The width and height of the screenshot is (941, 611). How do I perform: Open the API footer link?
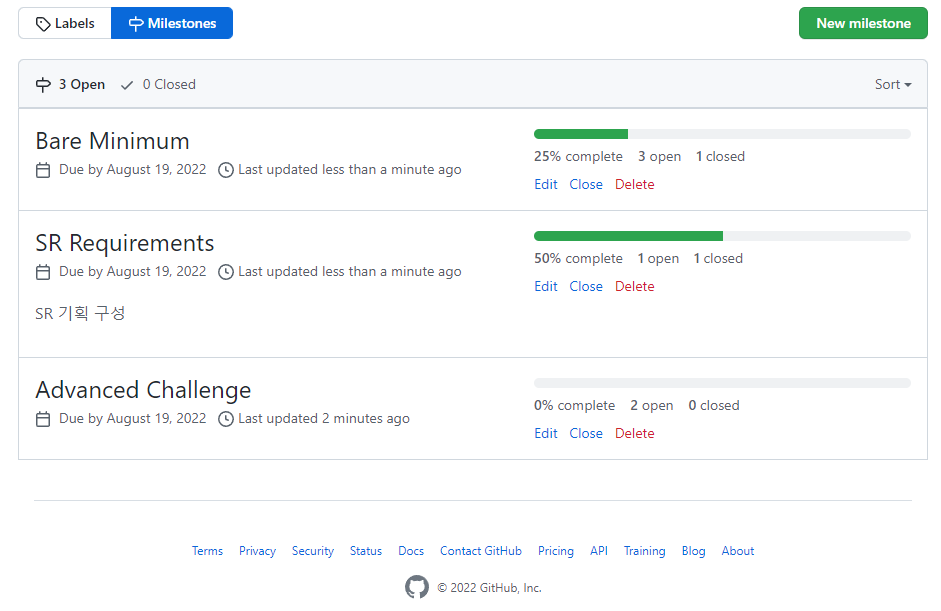599,551
